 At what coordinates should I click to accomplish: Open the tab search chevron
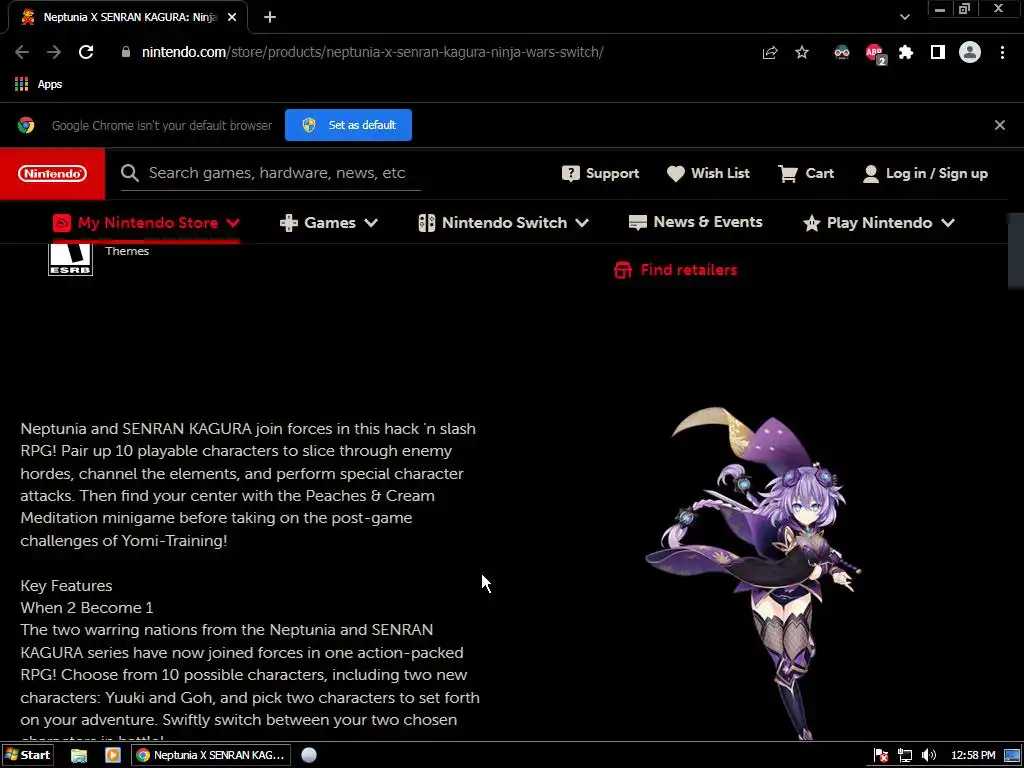[904, 18]
